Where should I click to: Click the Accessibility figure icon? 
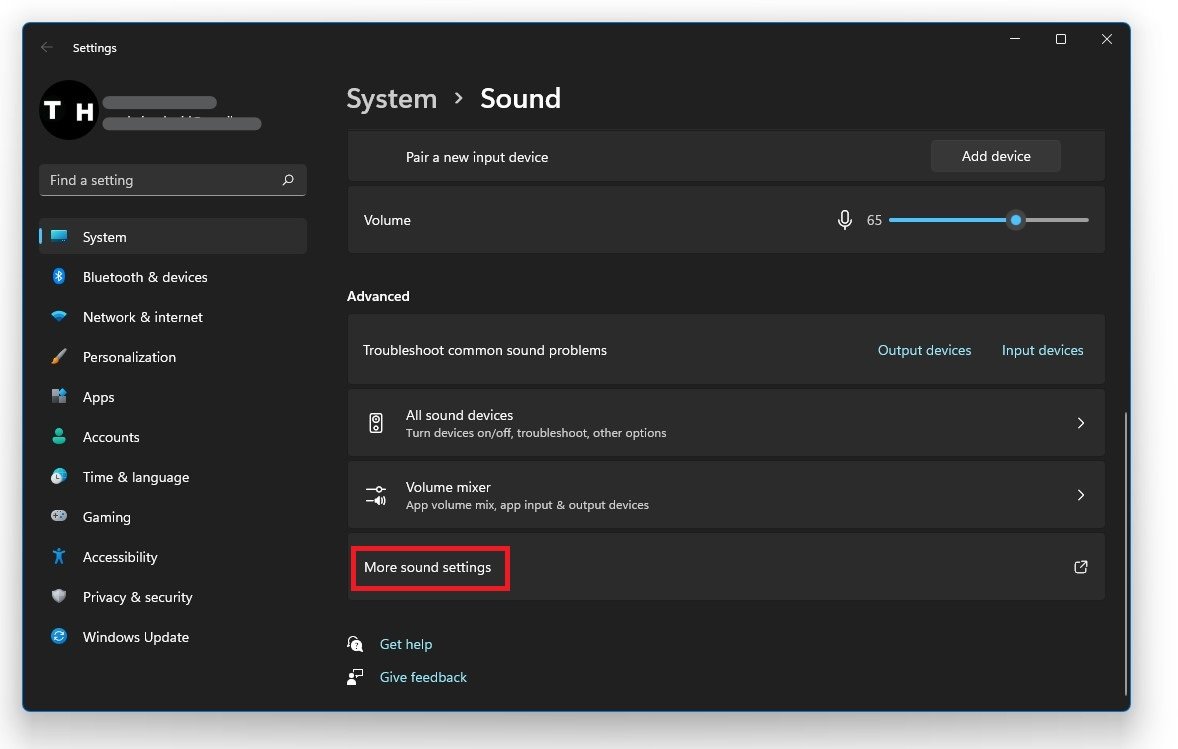[59, 557]
